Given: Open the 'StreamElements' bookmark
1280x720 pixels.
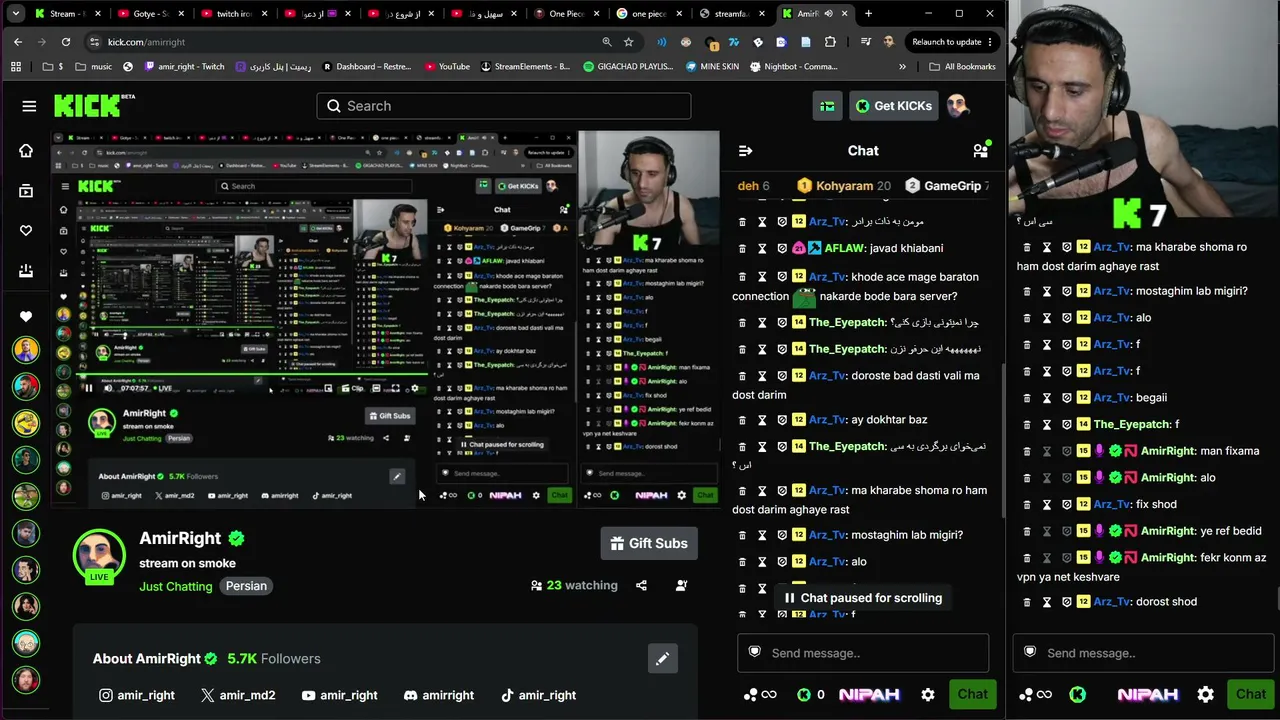Looking at the screenshot, I should click(525, 67).
